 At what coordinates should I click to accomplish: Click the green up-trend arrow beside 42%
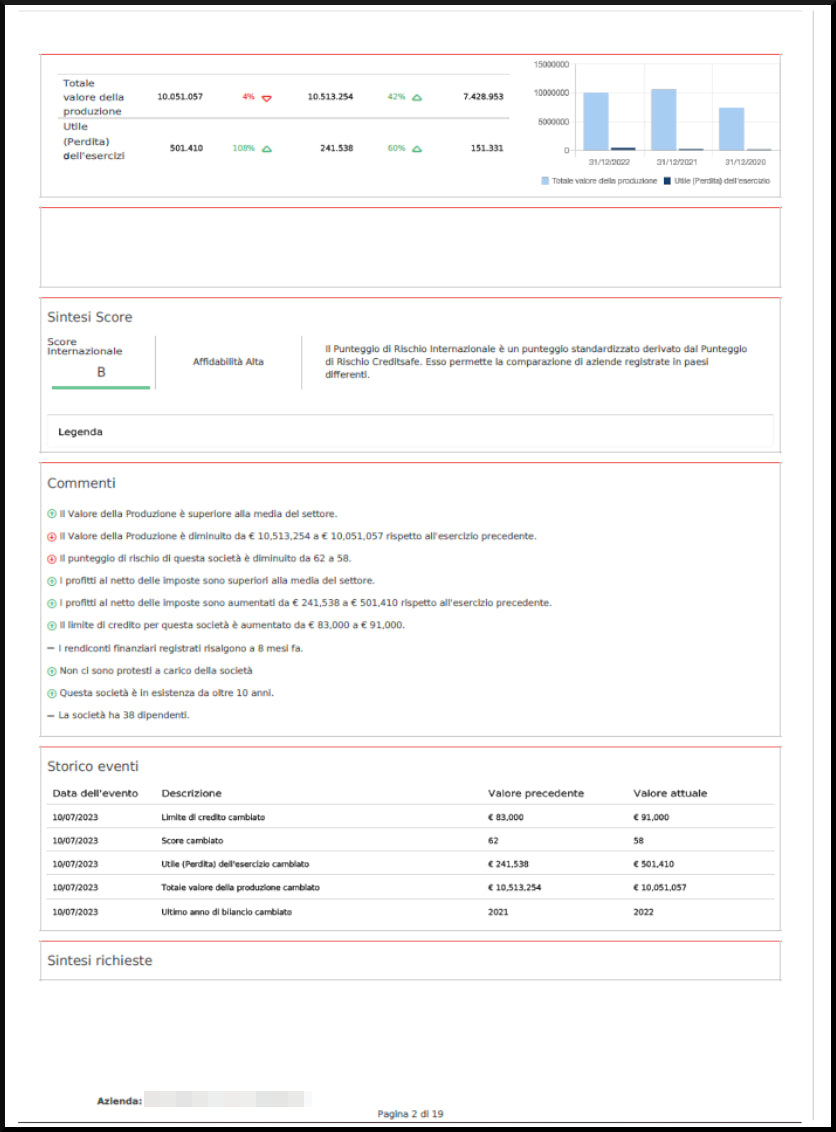tap(417, 98)
